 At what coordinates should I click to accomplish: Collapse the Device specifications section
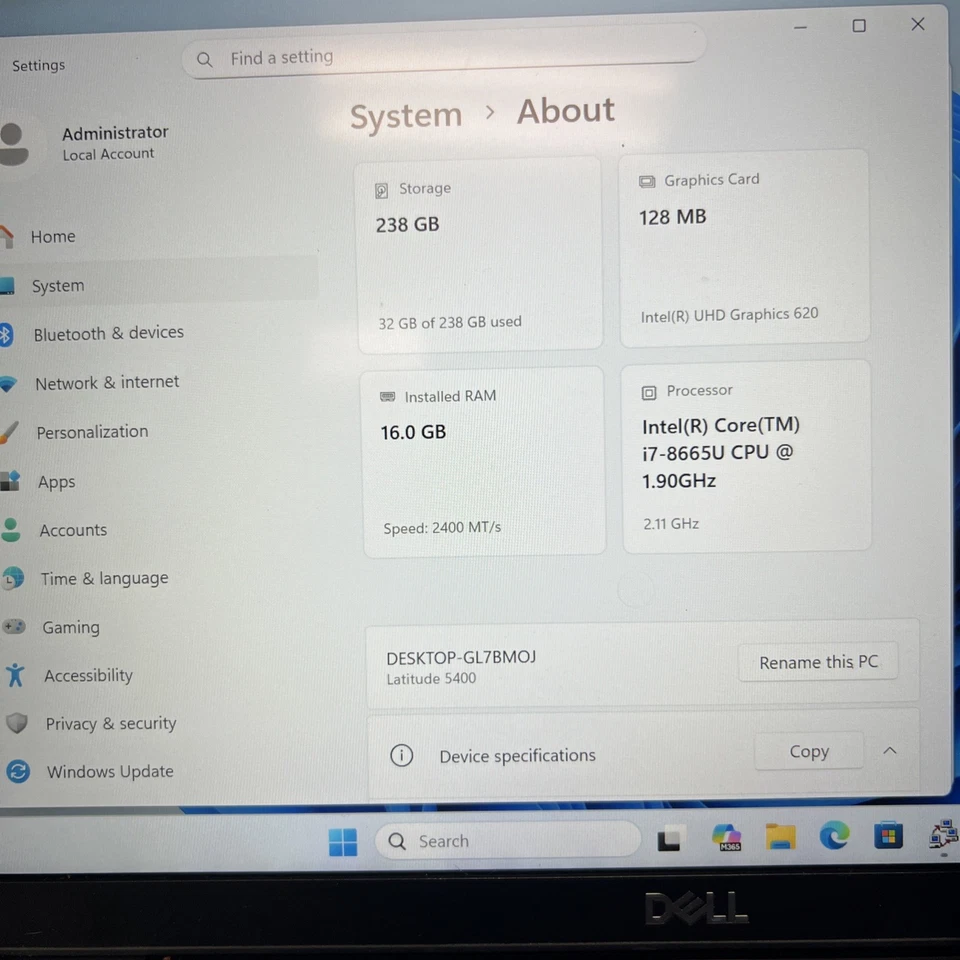pyautogui.click(x=889, y=750)
